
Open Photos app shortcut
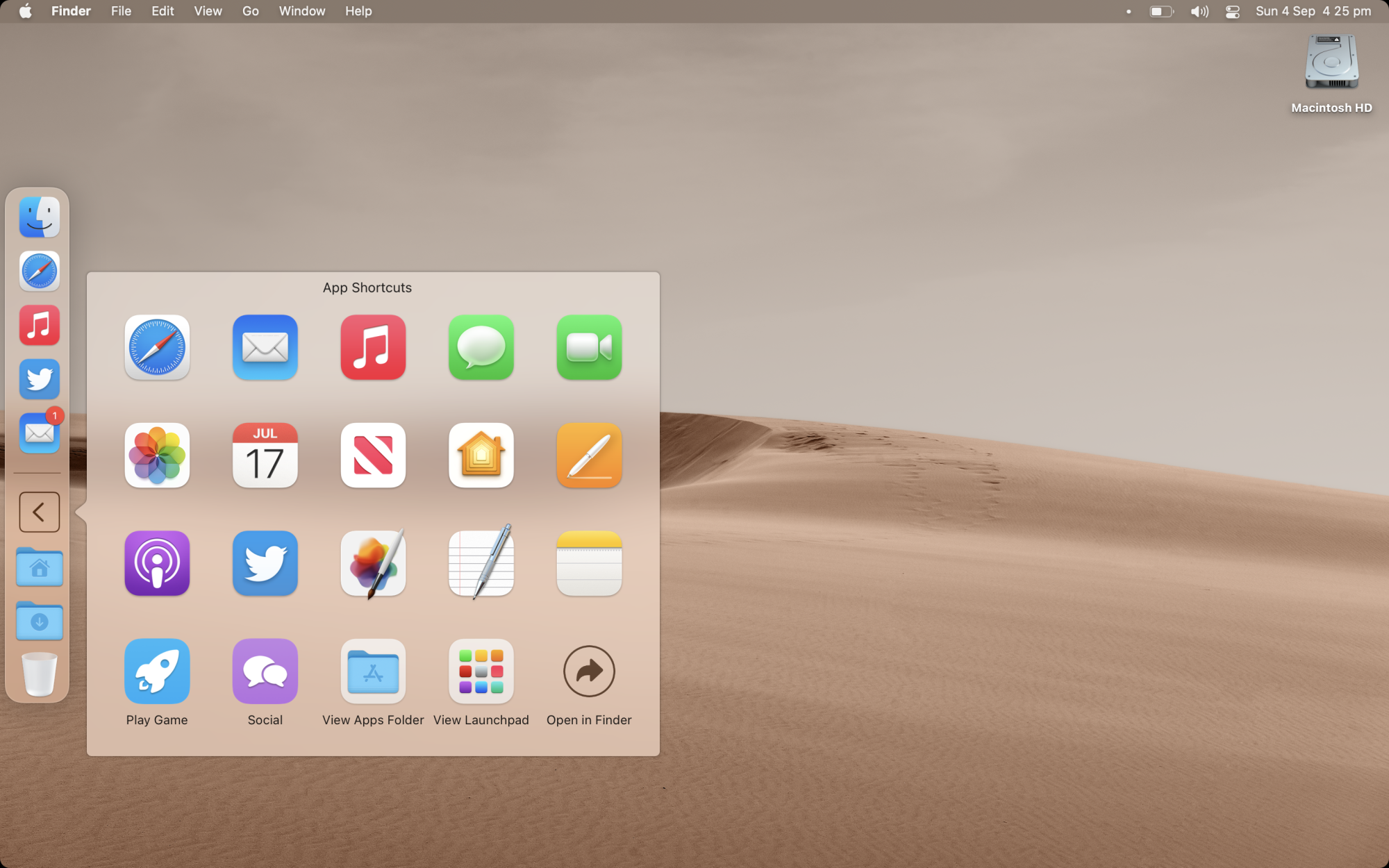point(157,456)
